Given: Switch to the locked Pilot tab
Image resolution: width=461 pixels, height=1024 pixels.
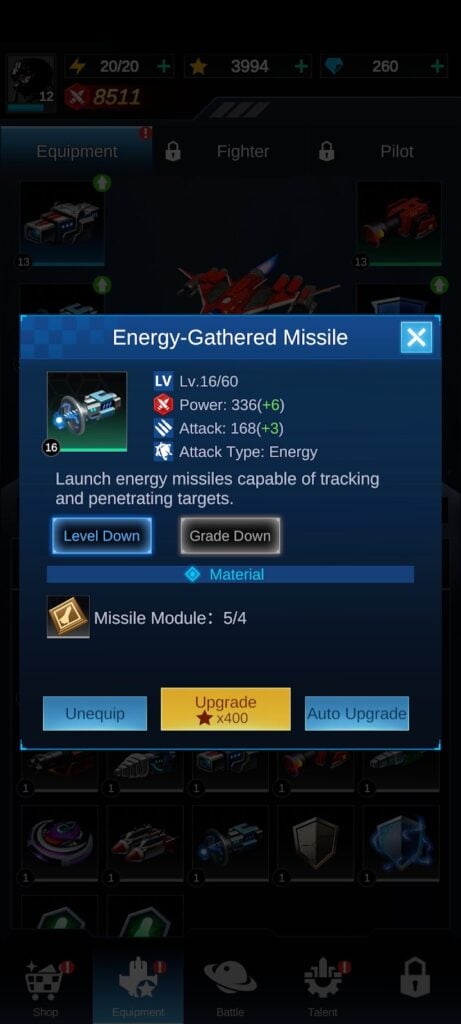Looking at the screenshot, I should (397, 152).
